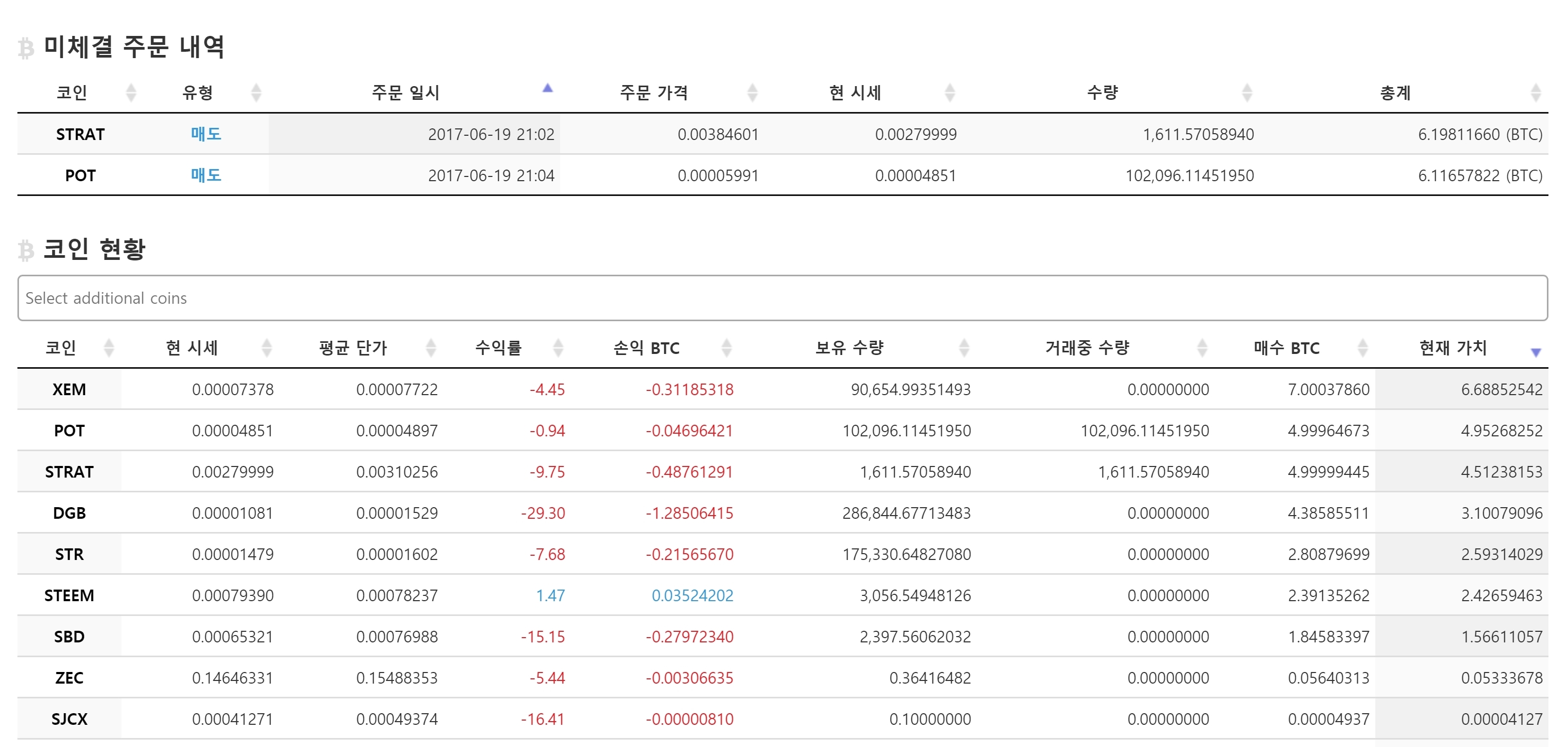Select the STEEM row in coin status
Viewport: 1568px width, 747px height.
coord(69,595)
